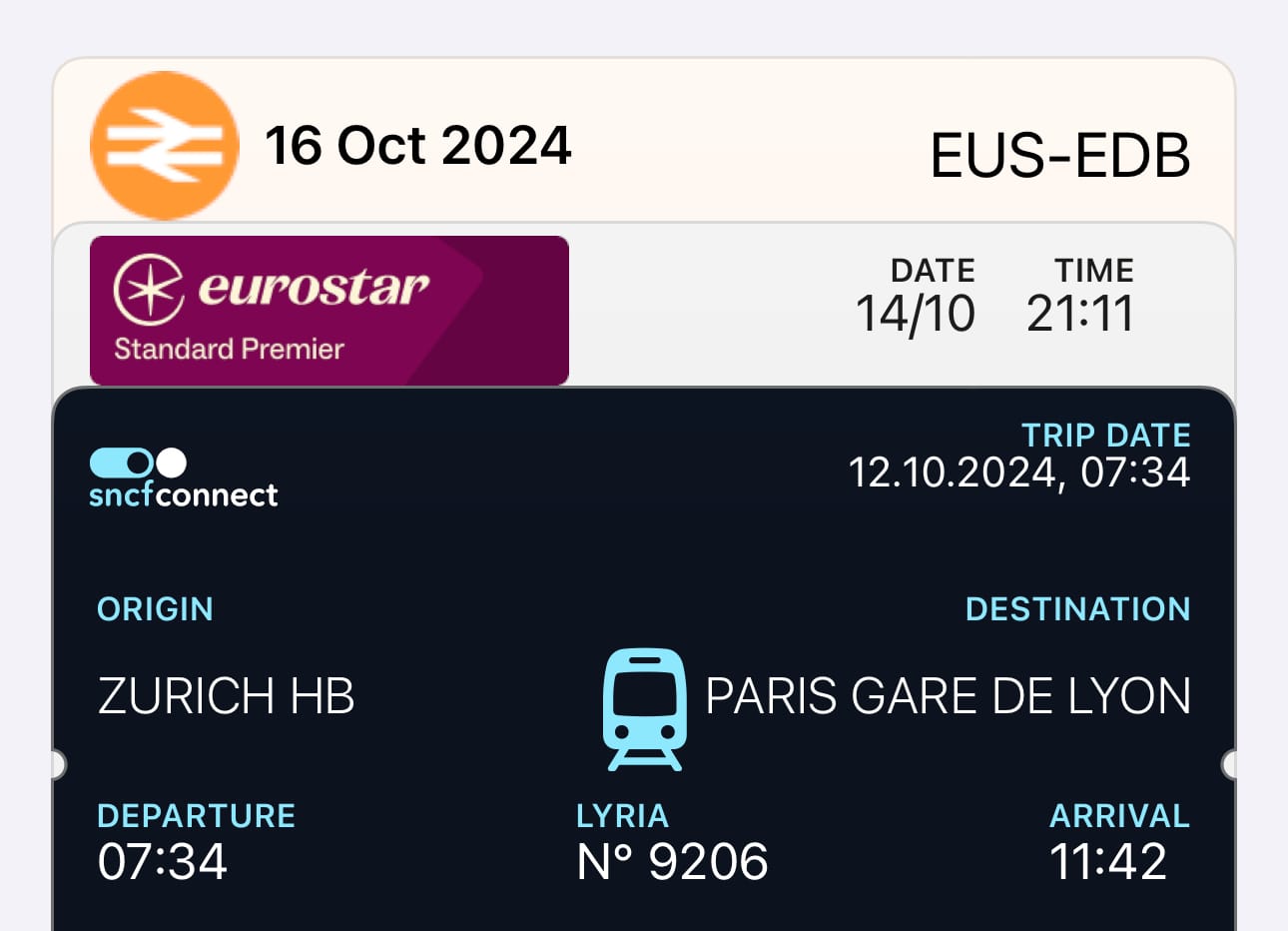Viewport: 1288px width, 931px height.
Task: Tap destination PARIS GARE DE LYON
Action: tap(949, 696)
